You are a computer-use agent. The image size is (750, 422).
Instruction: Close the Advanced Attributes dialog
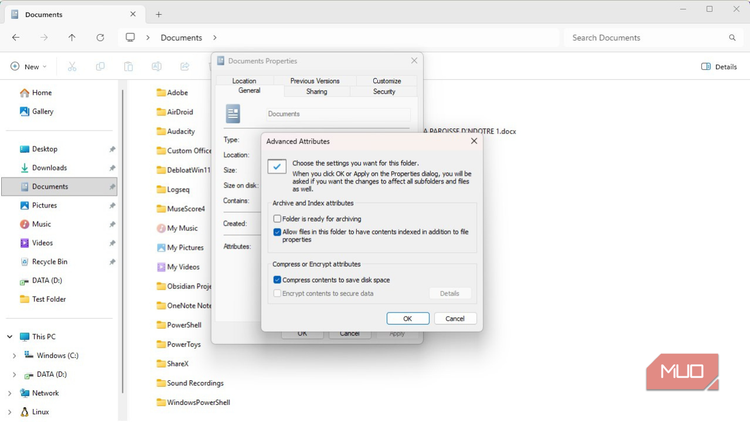coord(474,141)
